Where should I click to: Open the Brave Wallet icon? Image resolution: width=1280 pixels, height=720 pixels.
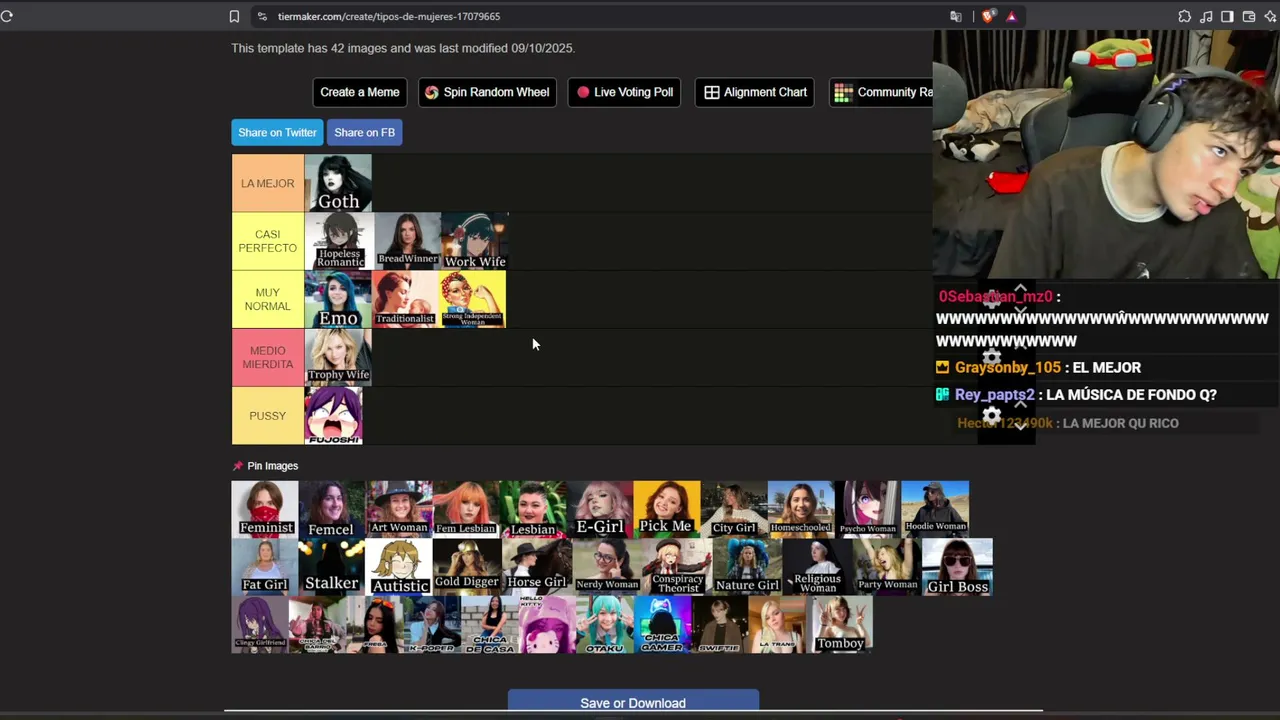1249,16
